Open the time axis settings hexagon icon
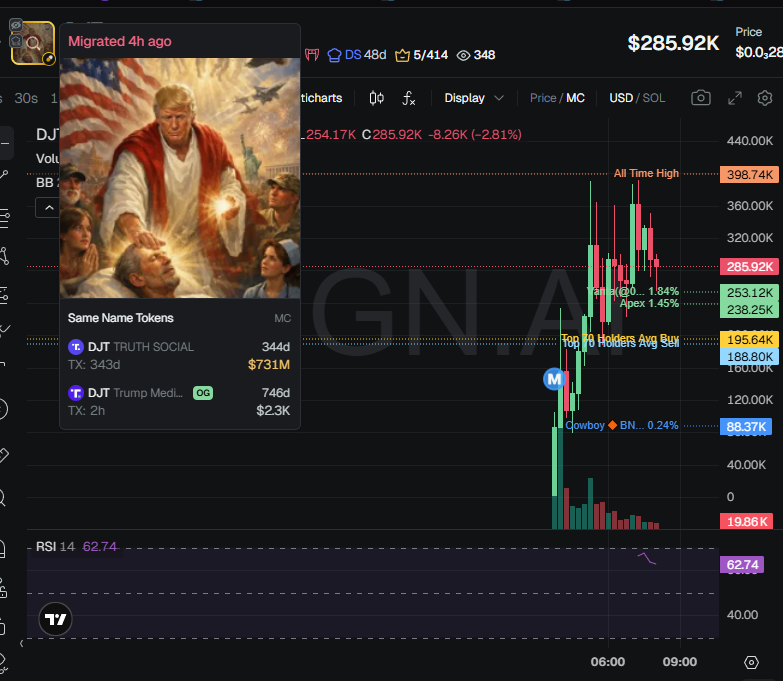This screenshot has width=783, height=681. click(x=751, y=663)
